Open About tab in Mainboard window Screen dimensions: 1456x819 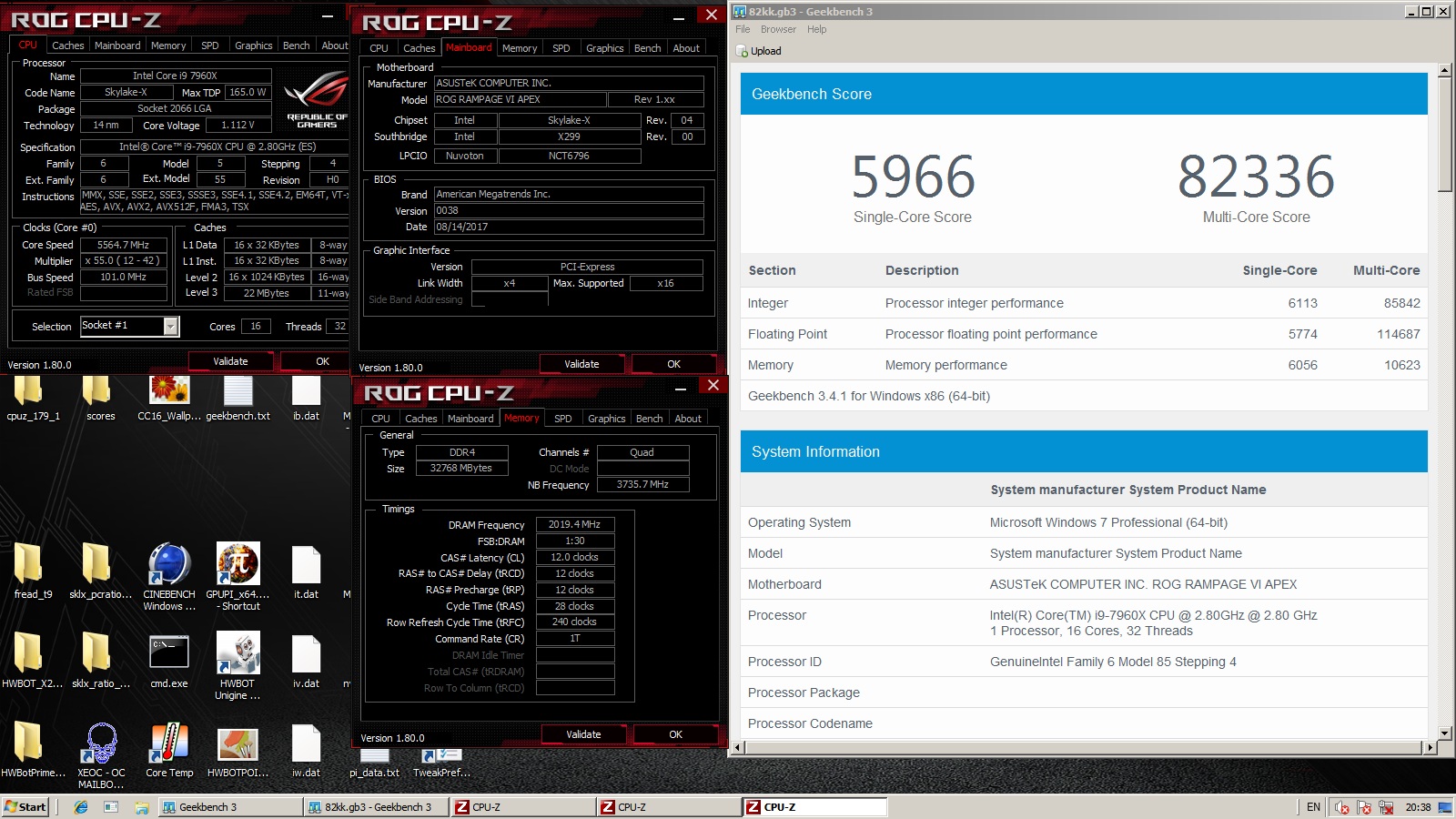tap(686, 48)
